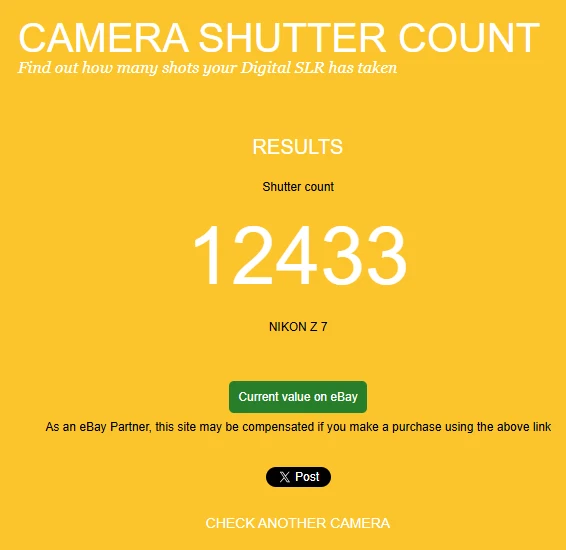
Task: Open the CHECK ANOTHER CAMERA link
Action: tap(298, 523)
